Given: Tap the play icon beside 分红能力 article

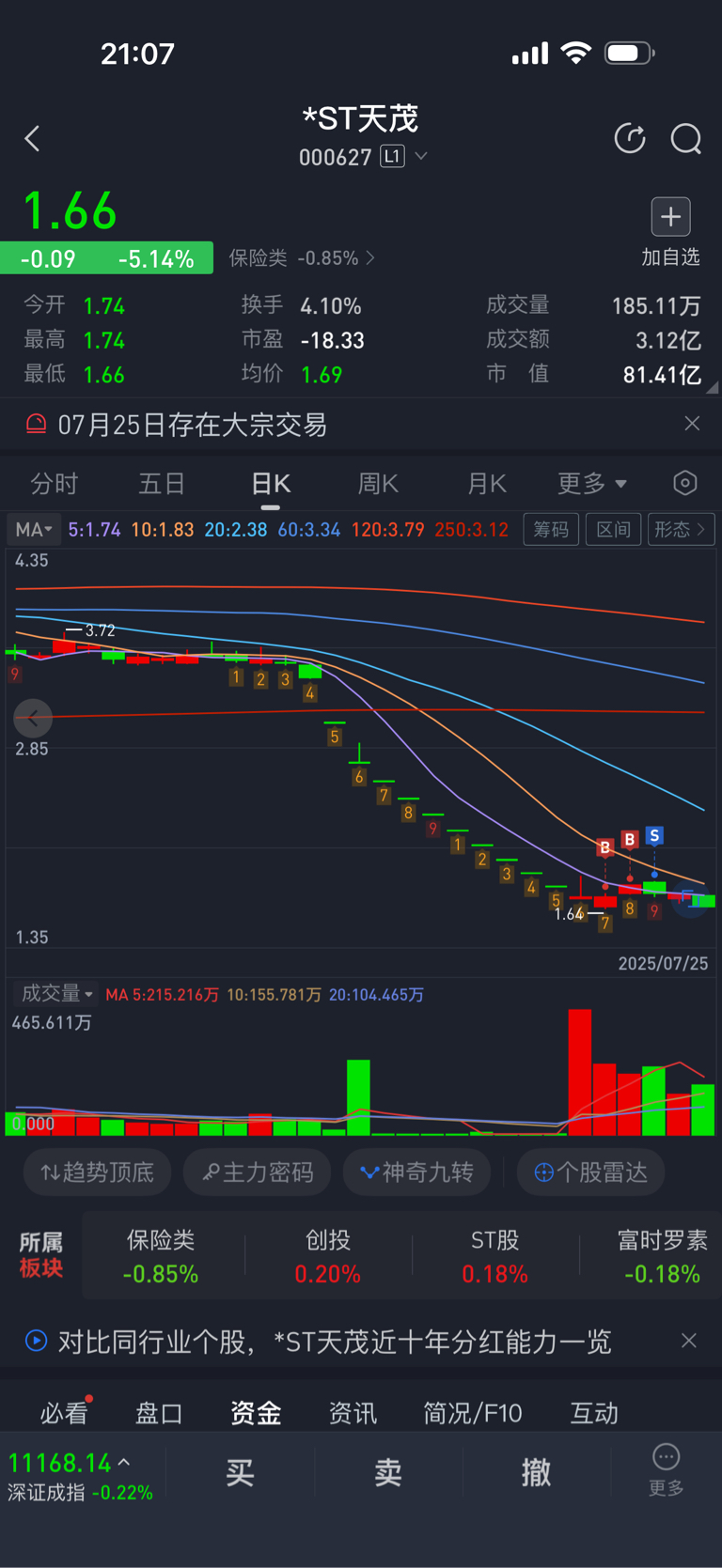Looking at the screenshot, I should tap(36, 1341).
